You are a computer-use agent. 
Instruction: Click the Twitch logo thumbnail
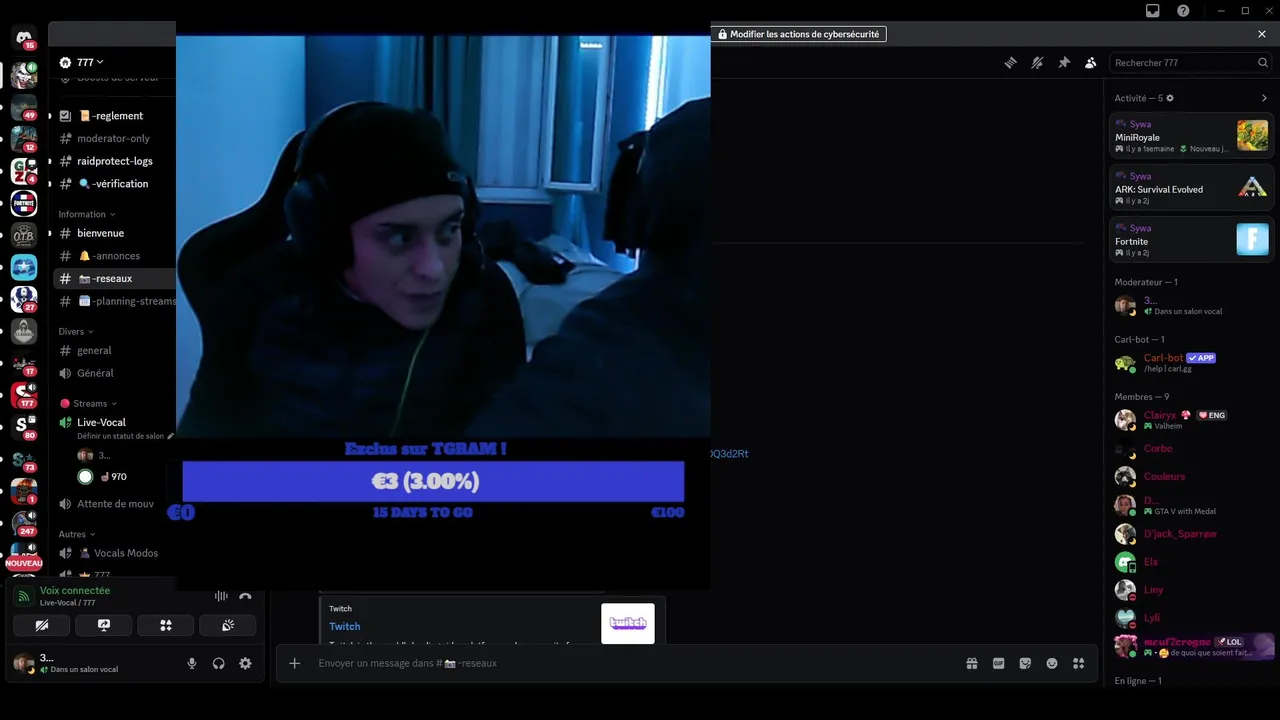(628, 623)
